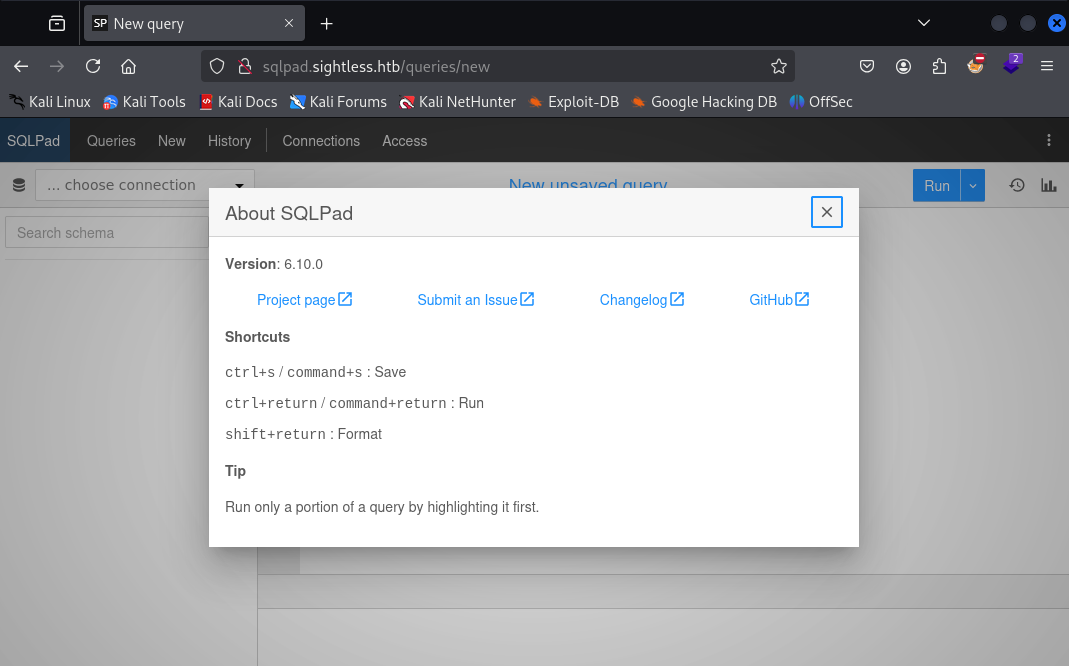Viewport: 1069px width, 666px height.
Task: Click the ctrl+return Run shortcut line
Action: tap(355, 403)
